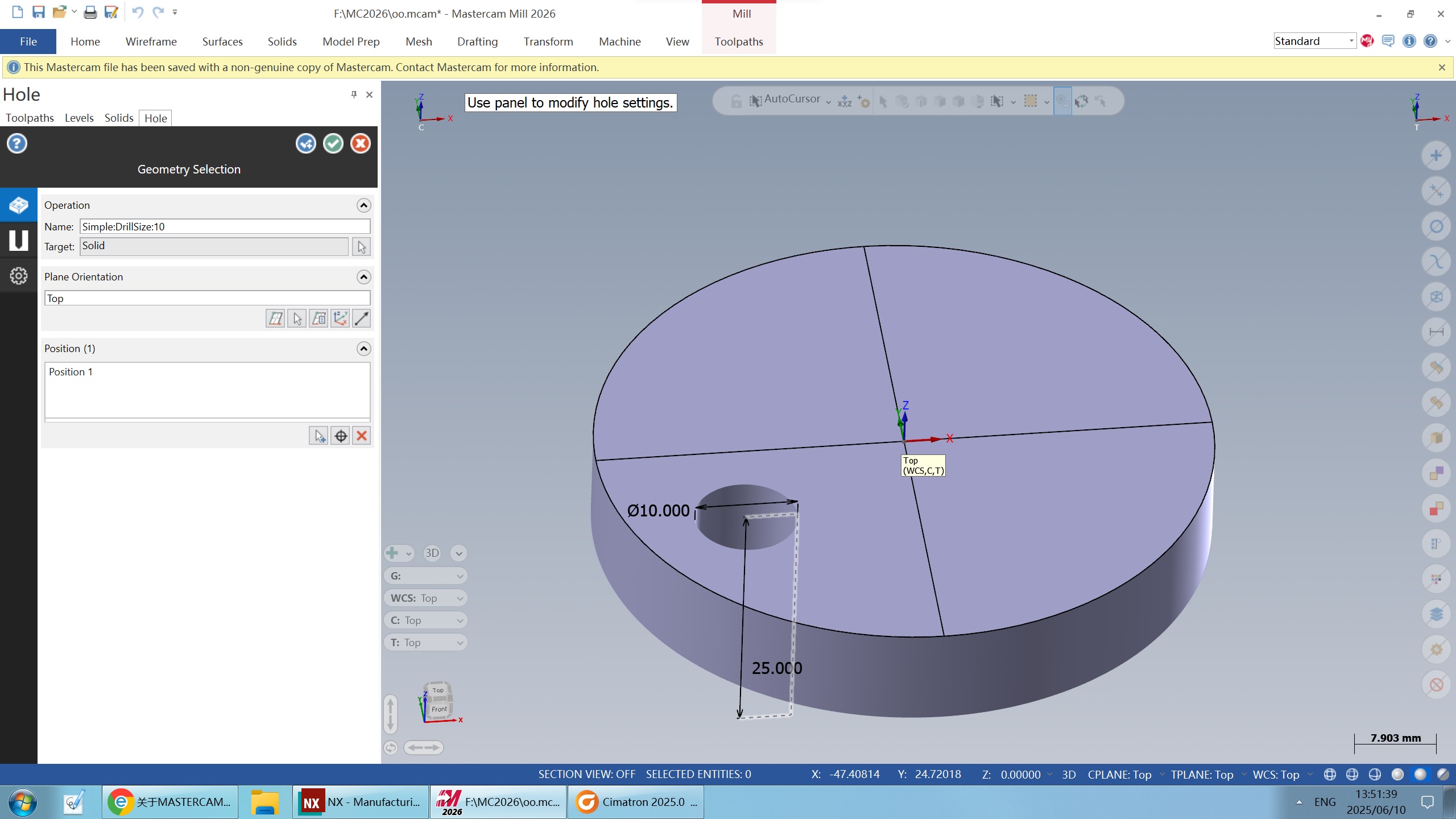Click the plane from line icon
The height and width of the screenshot is (819, 1456).
tap(362, 318)
